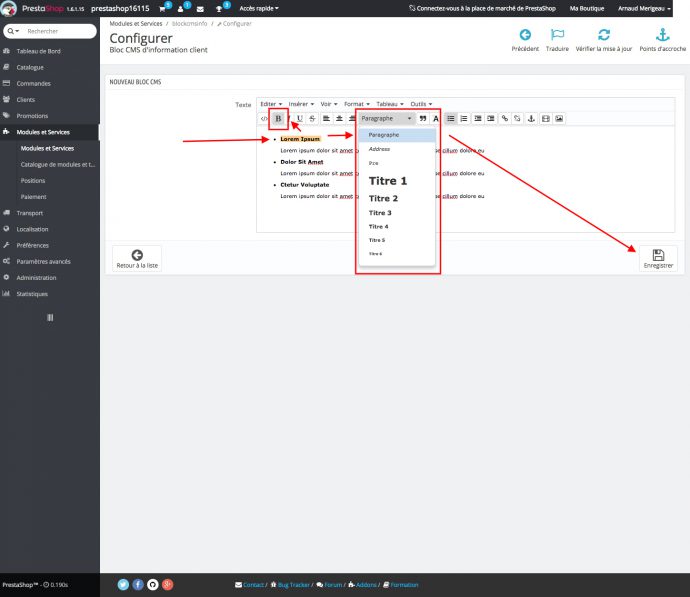Insert a blockquote with the quote icon
Image resolution: width=690 pixels, height=597 pixels.
pos(423,118)
